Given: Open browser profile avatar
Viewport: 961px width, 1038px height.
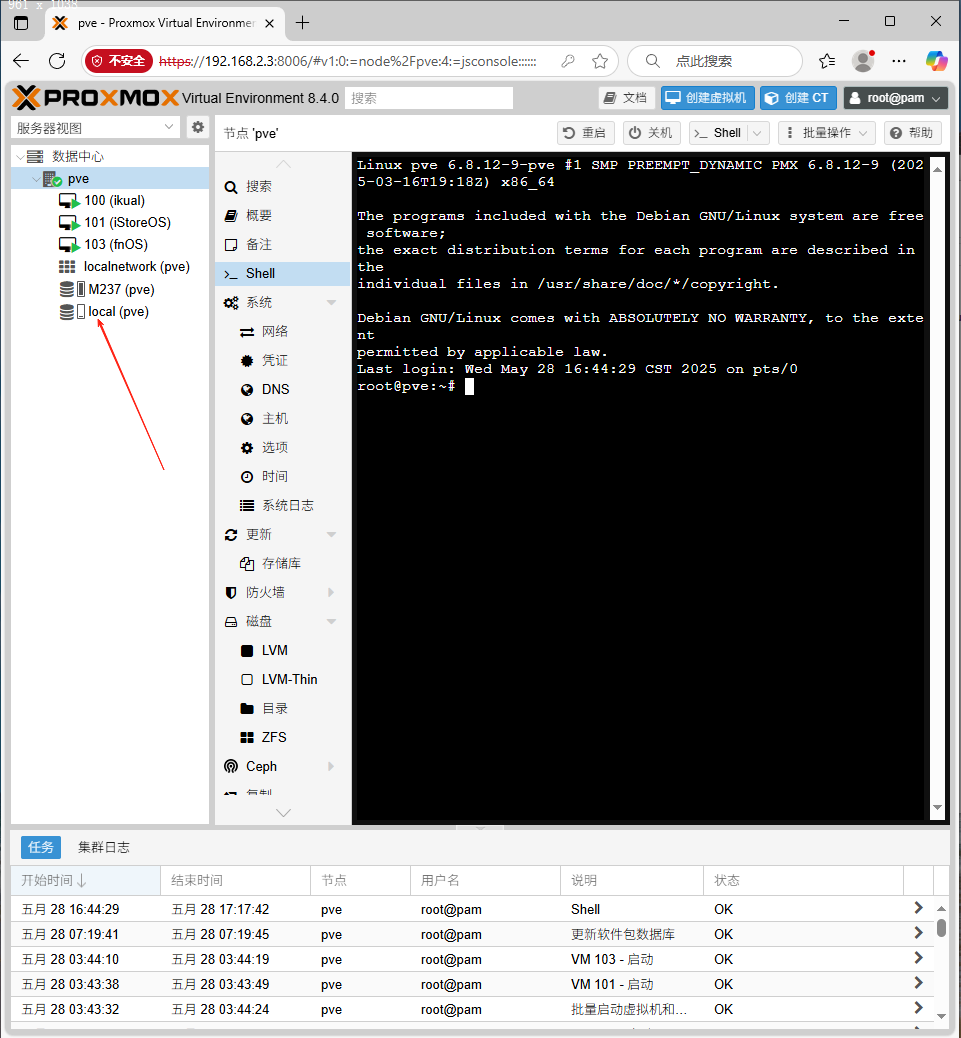Looking at the screenshot, I should [x=863, y=61].
